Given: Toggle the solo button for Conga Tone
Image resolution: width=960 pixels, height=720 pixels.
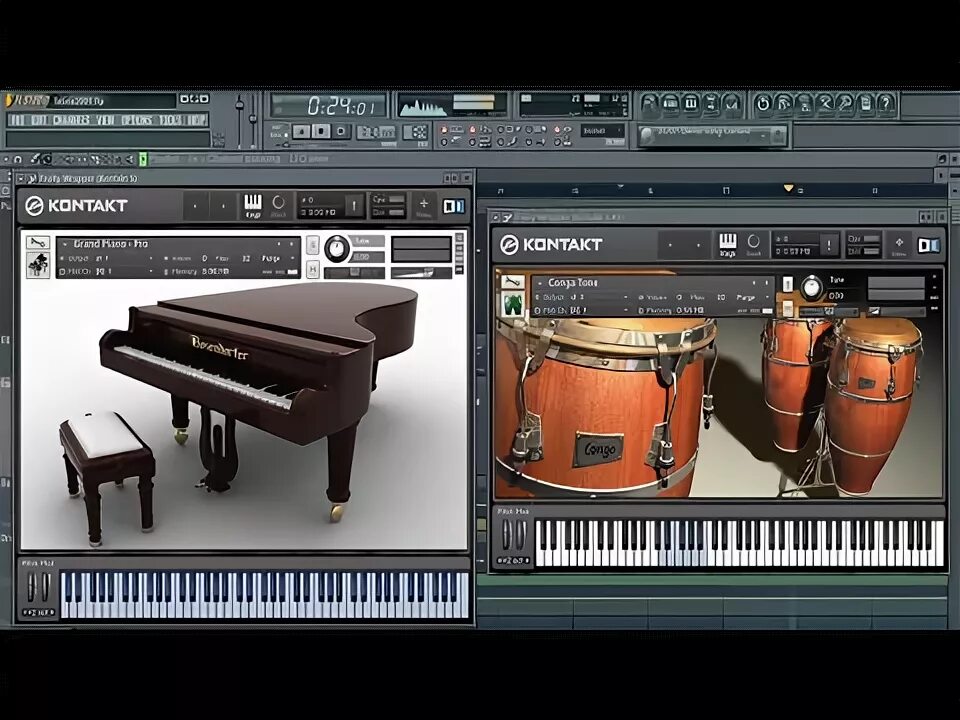Looking at the screenshot, I should click(787, 284).
